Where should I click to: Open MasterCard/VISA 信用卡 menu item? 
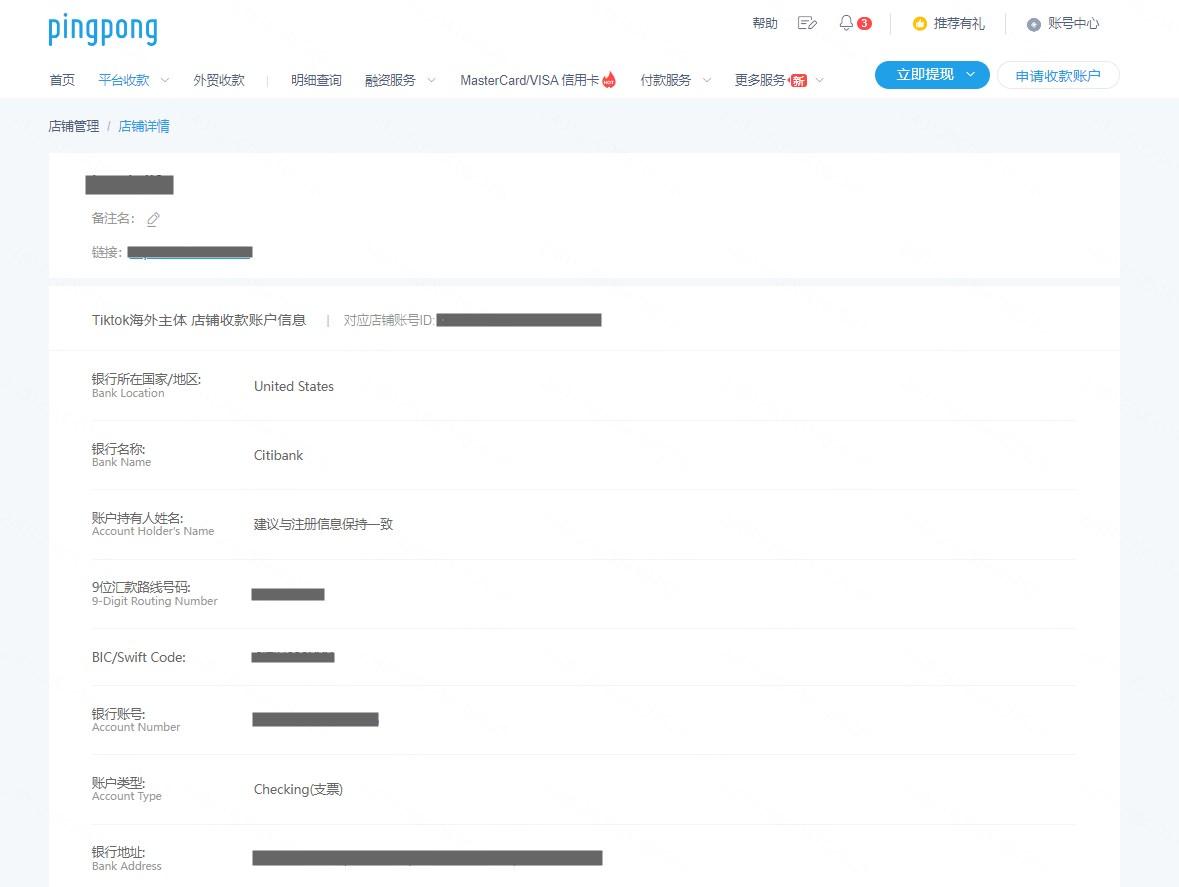(x=529, y=80)
